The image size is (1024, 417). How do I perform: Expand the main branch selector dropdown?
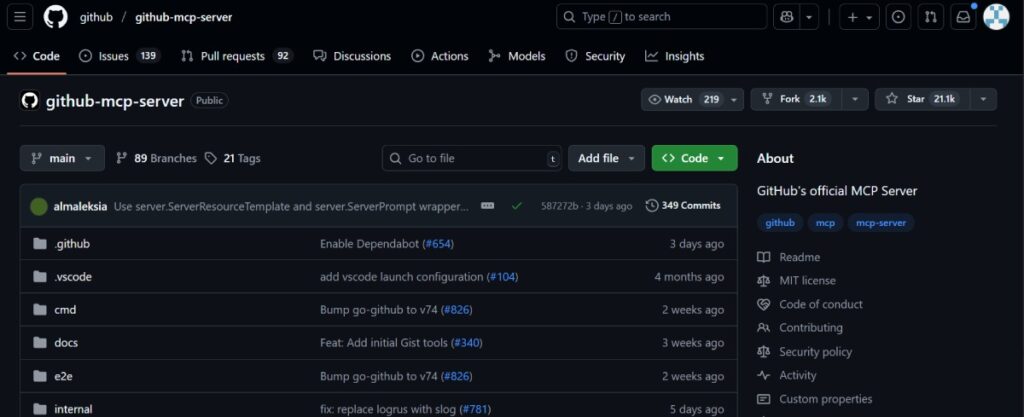(x=62, y=158)
